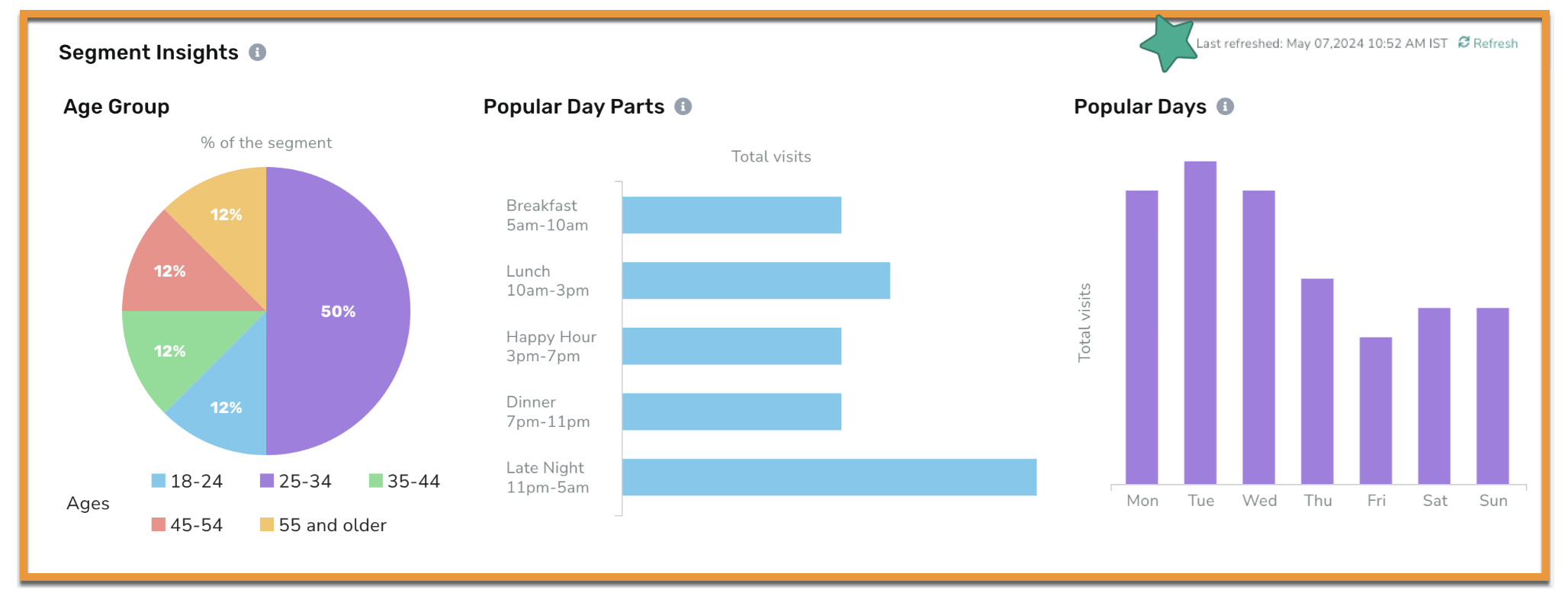Screen dimensions: 1568x596
Task: Click the Dinner 7pm-11pm bar
Action: pos(731,412)
